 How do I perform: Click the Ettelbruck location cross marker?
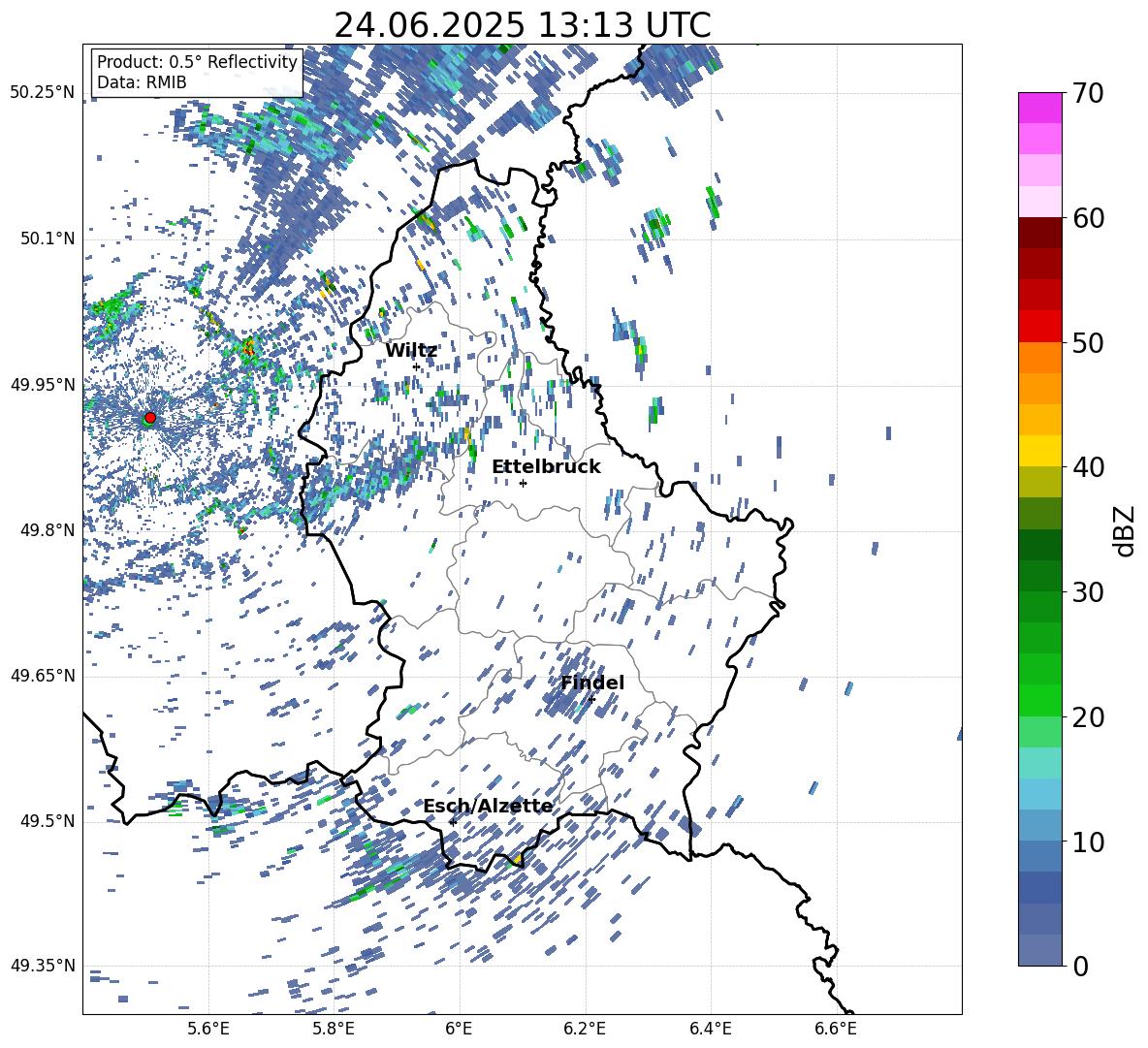[x=523, y=483]
